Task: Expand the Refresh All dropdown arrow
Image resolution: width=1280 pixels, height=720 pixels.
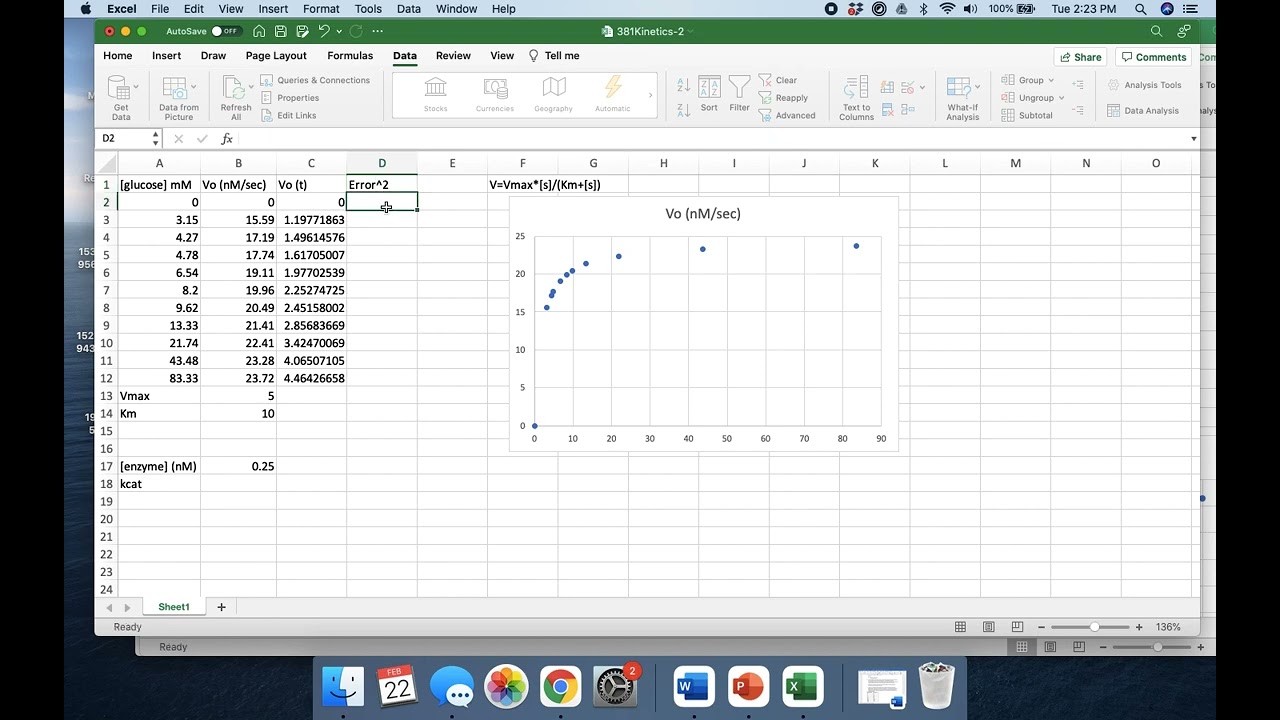Action: point(251,86)
